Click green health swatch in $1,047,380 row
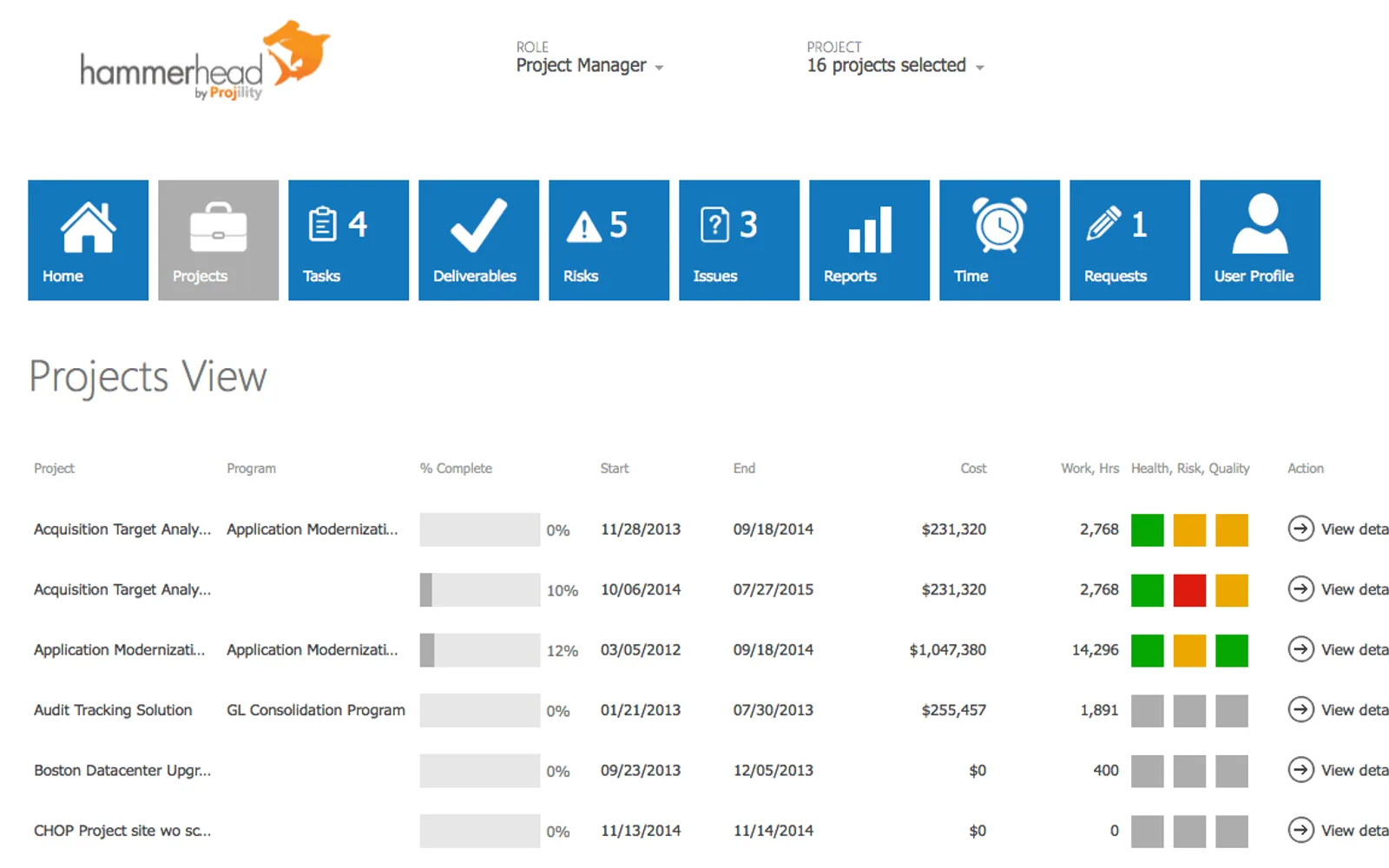 pos(1148,650)
